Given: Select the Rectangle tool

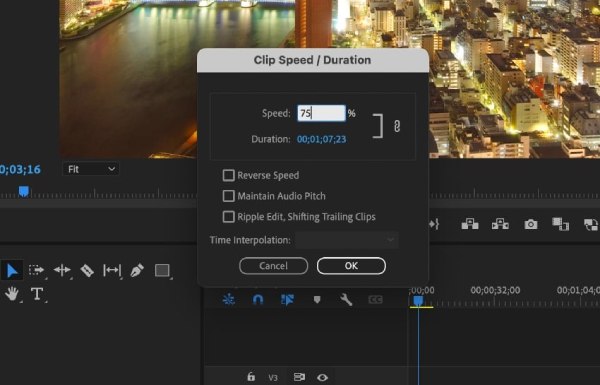Looking at the screenshot, I should tap(162, 270).
